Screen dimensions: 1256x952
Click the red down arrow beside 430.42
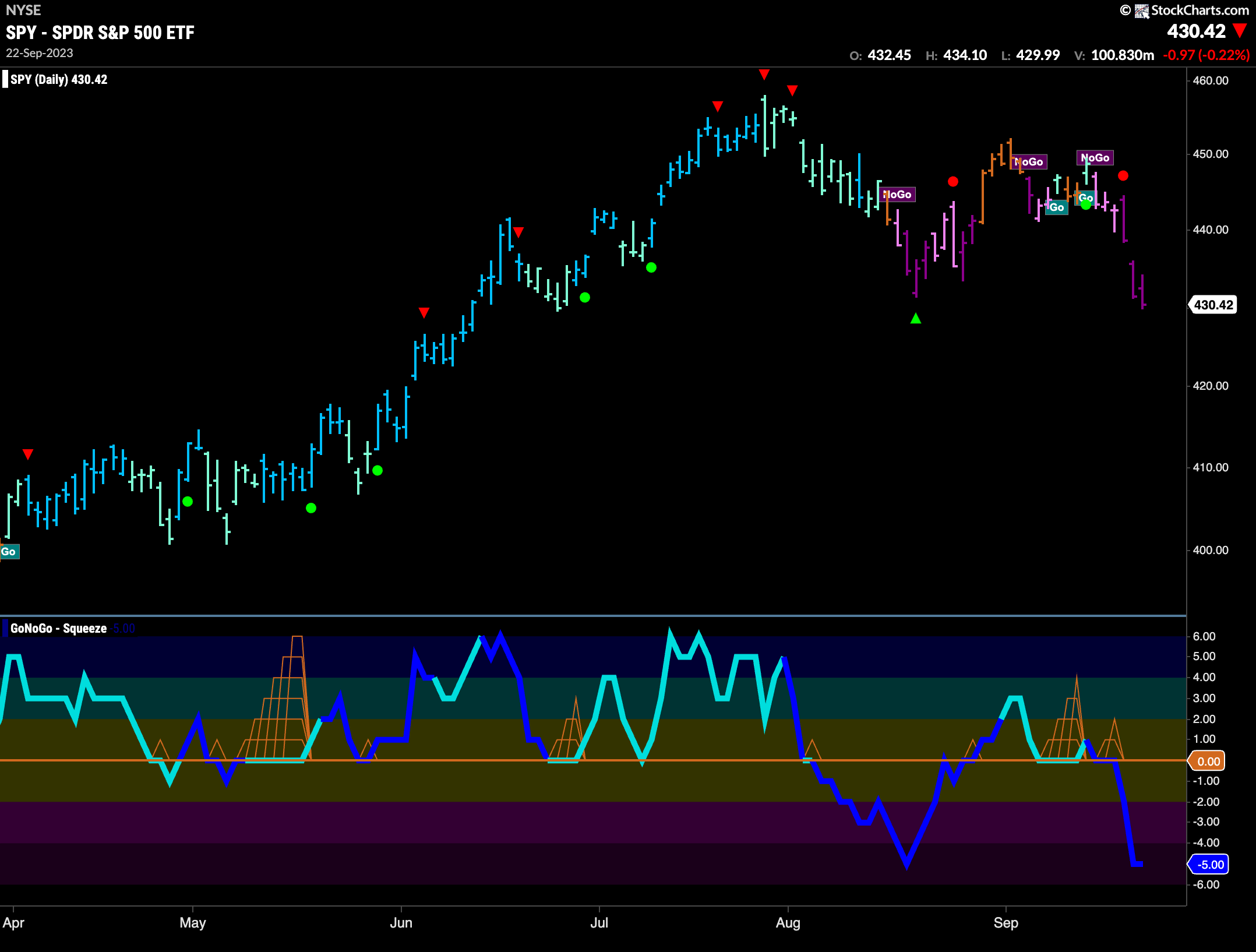pos(1240,31)
